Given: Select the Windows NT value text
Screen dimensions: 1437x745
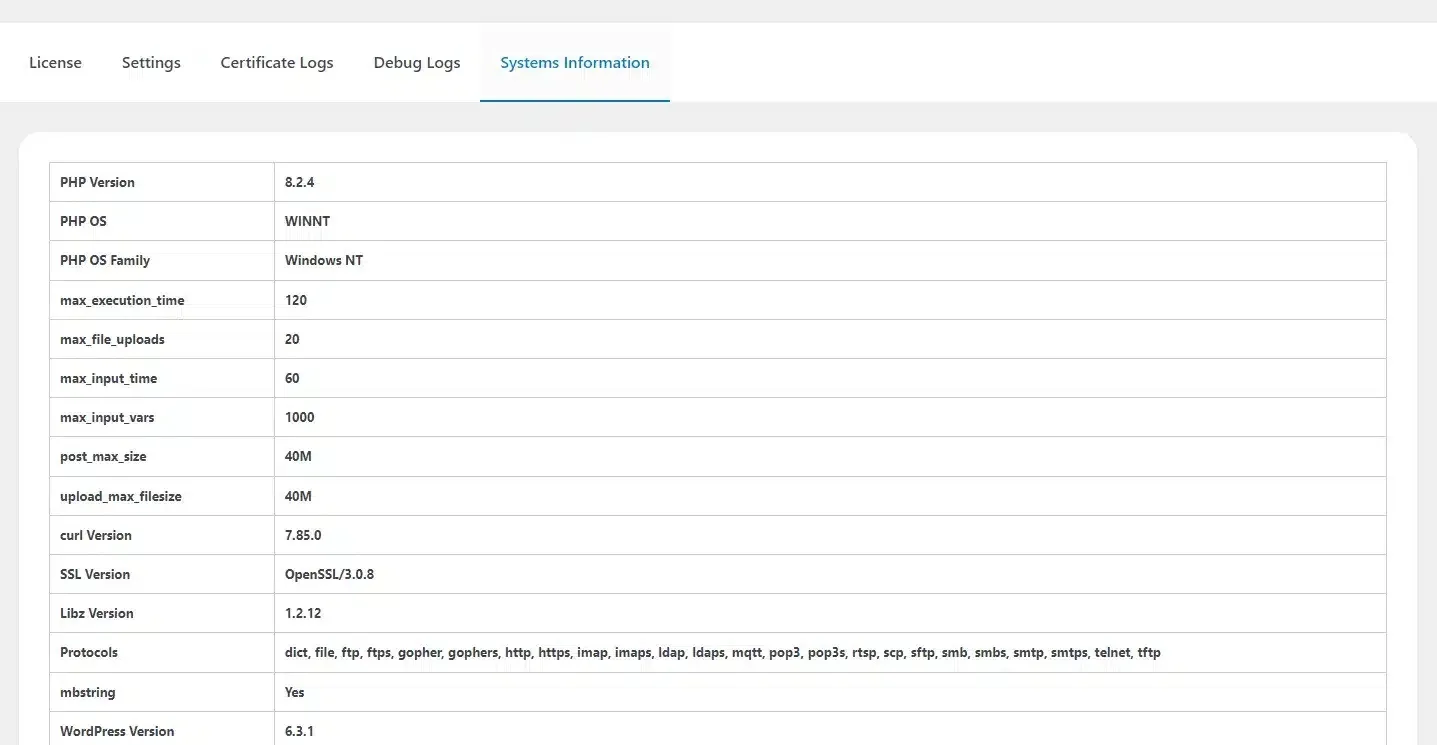Looking at the screenshot, I should (x=324, y=261).
